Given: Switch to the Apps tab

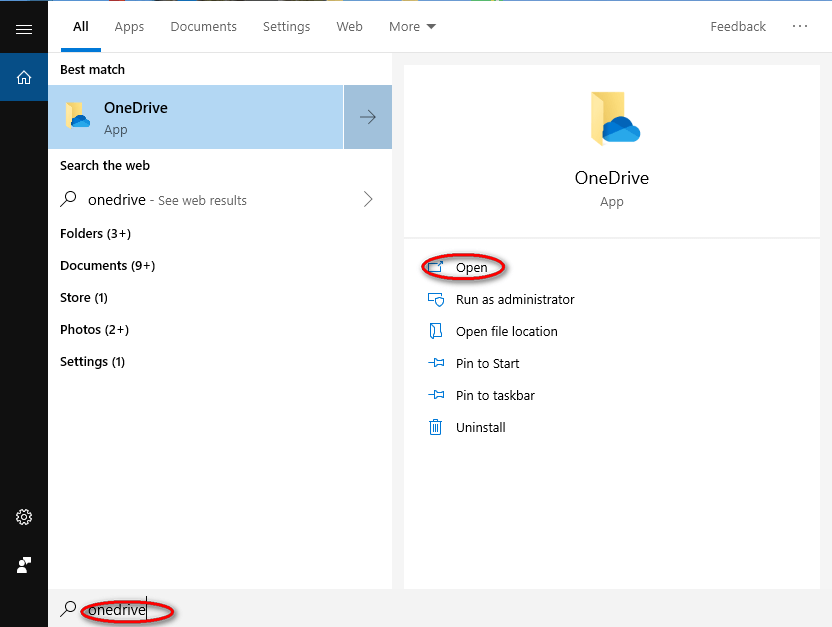Looking at the screenshot, I should coord(129,27).
